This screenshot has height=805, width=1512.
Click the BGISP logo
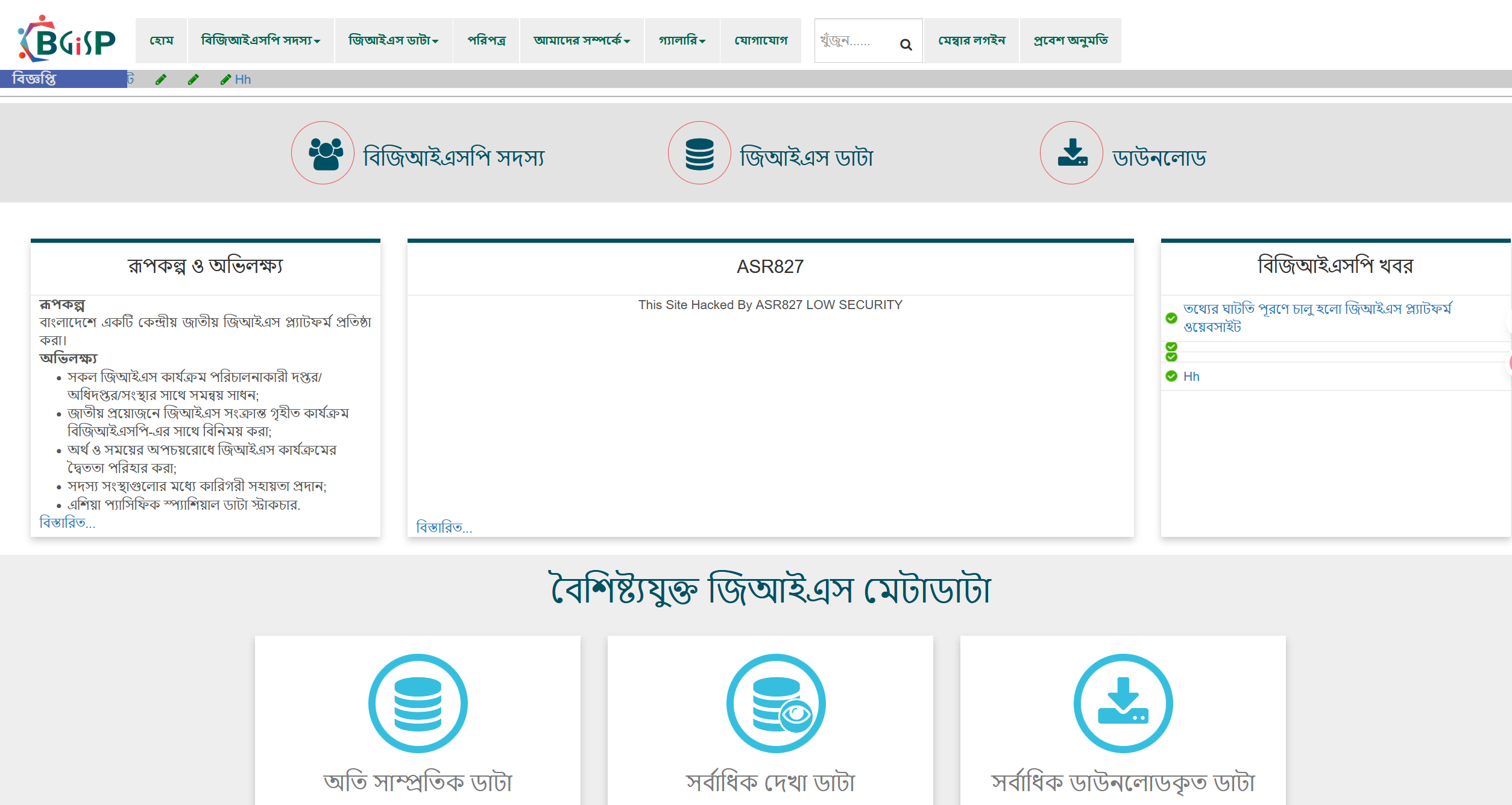tap(66, 40)
